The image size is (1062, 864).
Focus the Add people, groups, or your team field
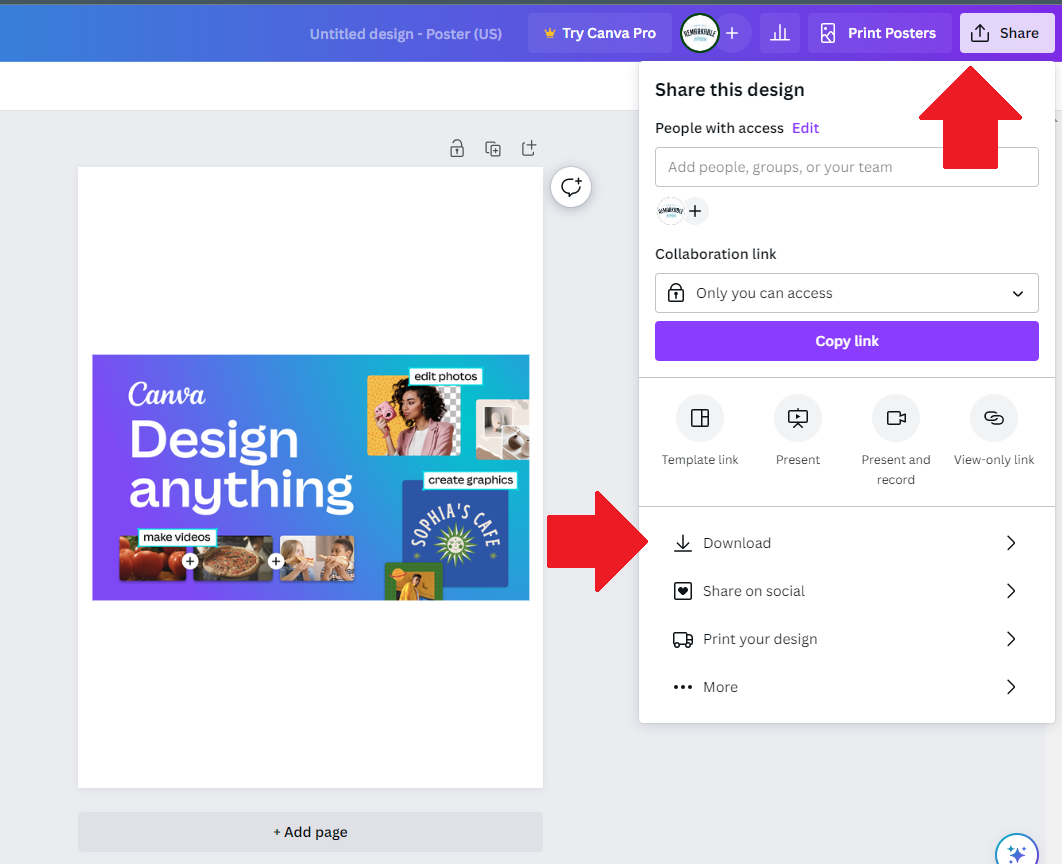[847, 167]
